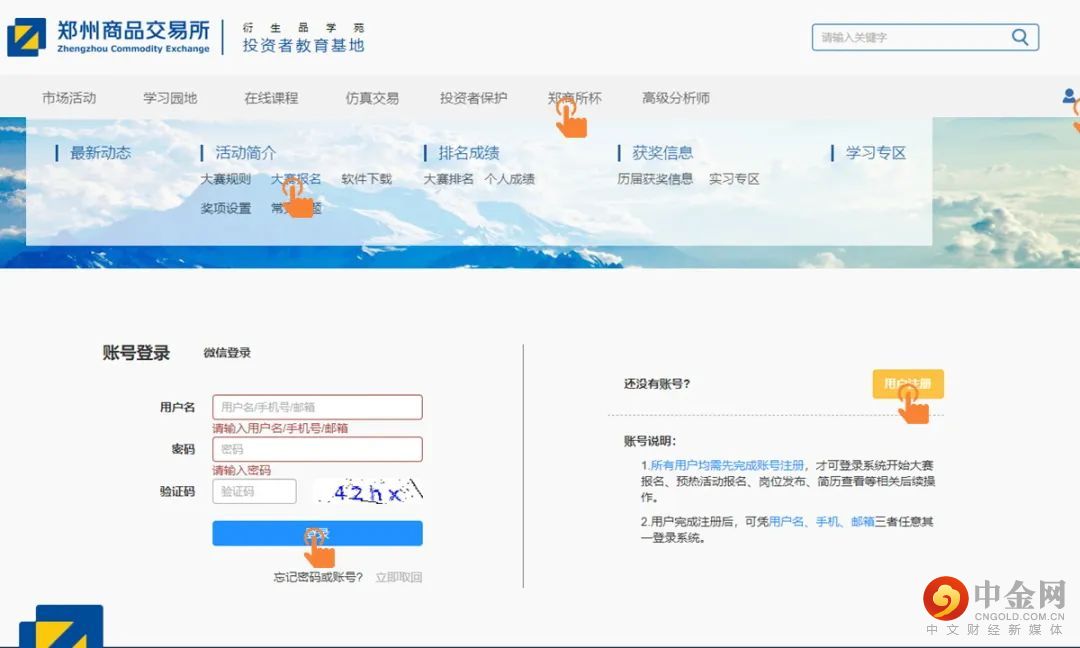The height and width of the screenshot is (648, 1080).
Task: Open the 在线课程 menu
Action: (271, 98)
